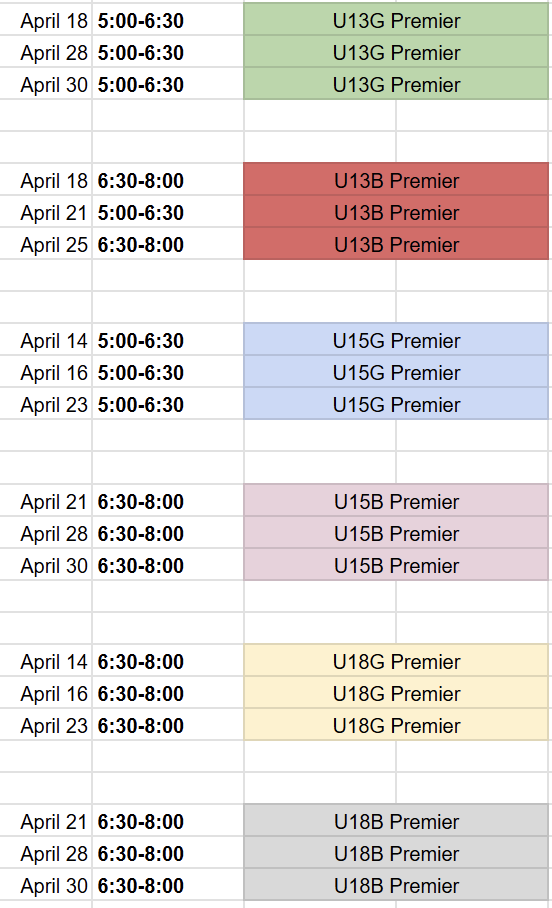Click the April 16 6:30-8:00 time cell

tap(168, 693)
